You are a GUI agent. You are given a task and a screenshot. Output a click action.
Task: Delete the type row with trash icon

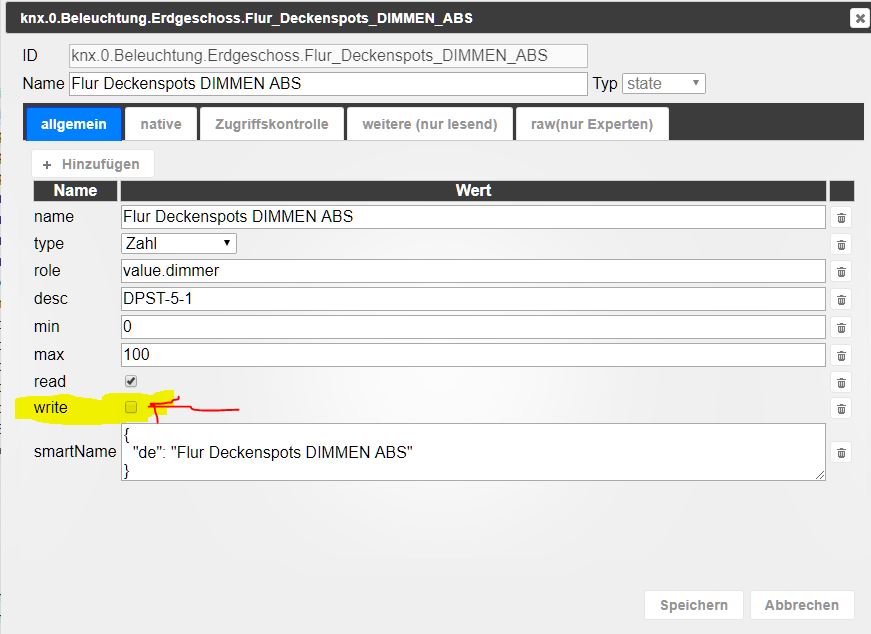[x=842, y=245]
